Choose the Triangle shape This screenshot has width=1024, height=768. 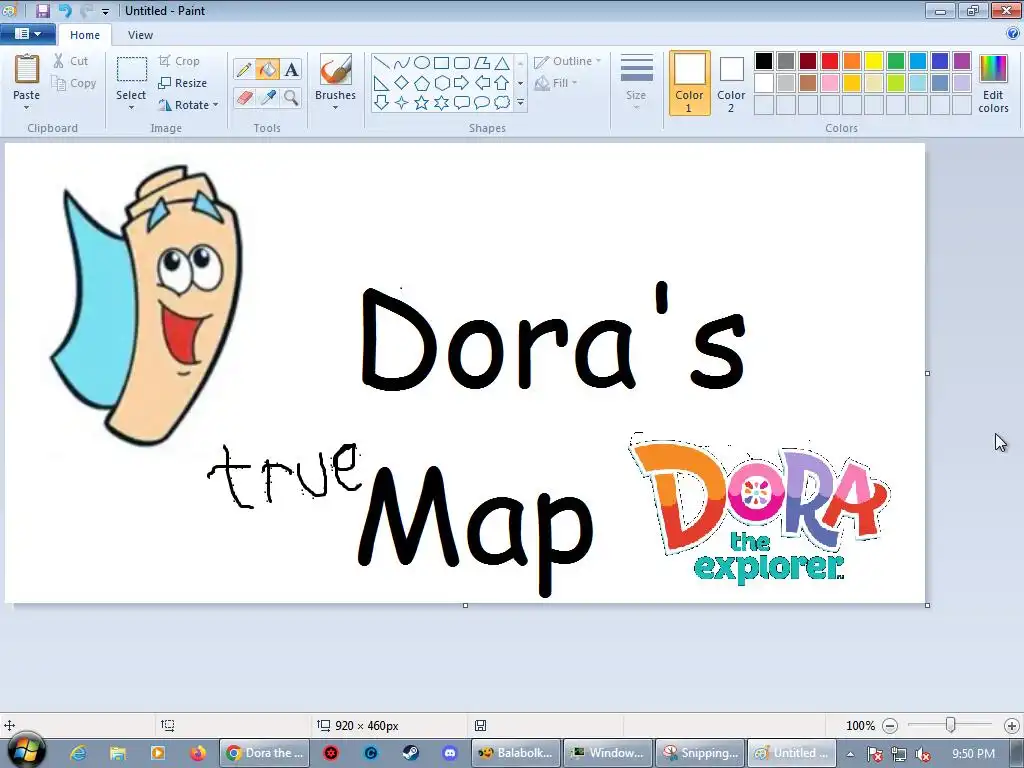click(502, 63)
